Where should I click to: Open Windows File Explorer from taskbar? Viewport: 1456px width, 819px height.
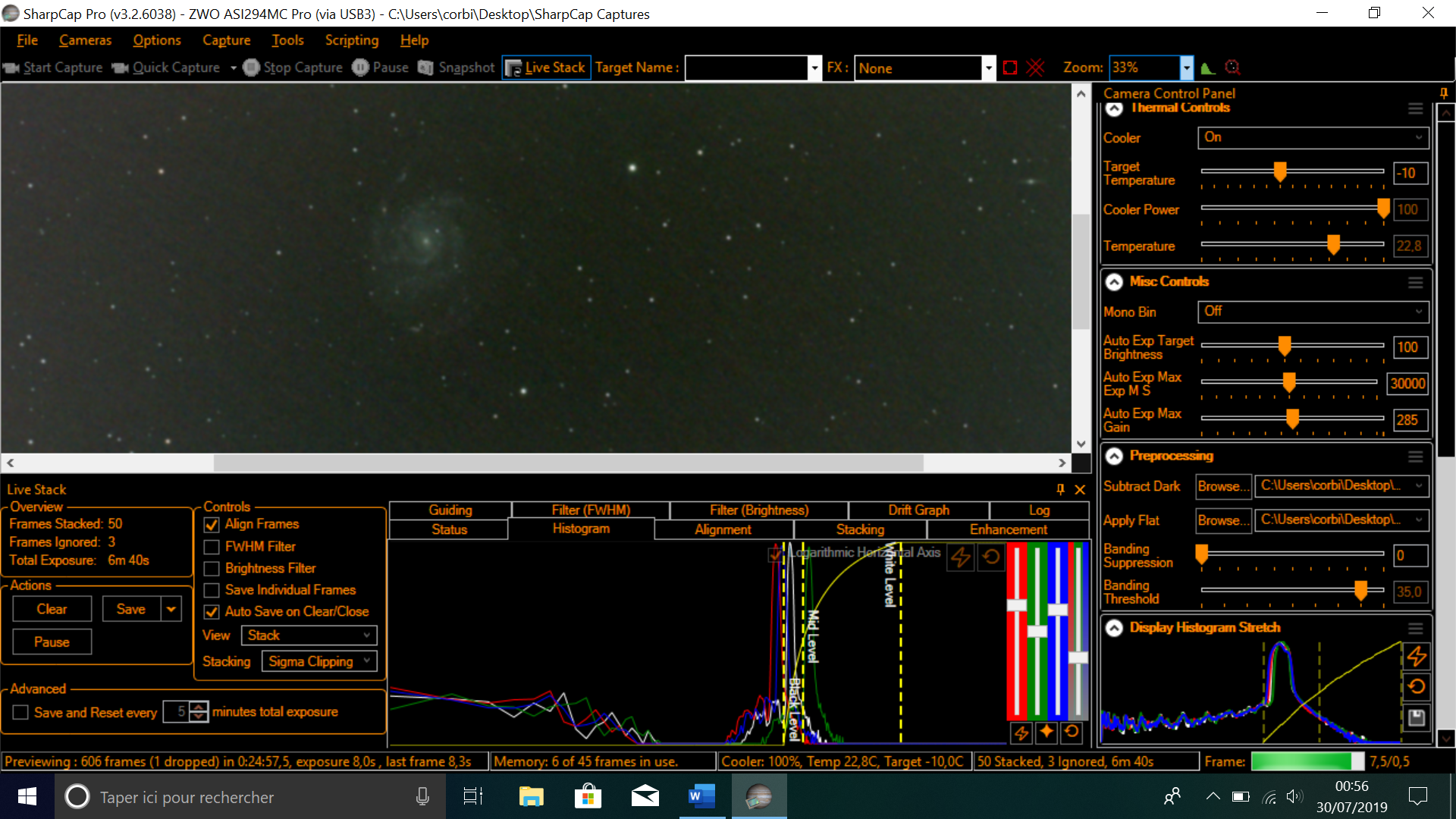pos(531,796)
